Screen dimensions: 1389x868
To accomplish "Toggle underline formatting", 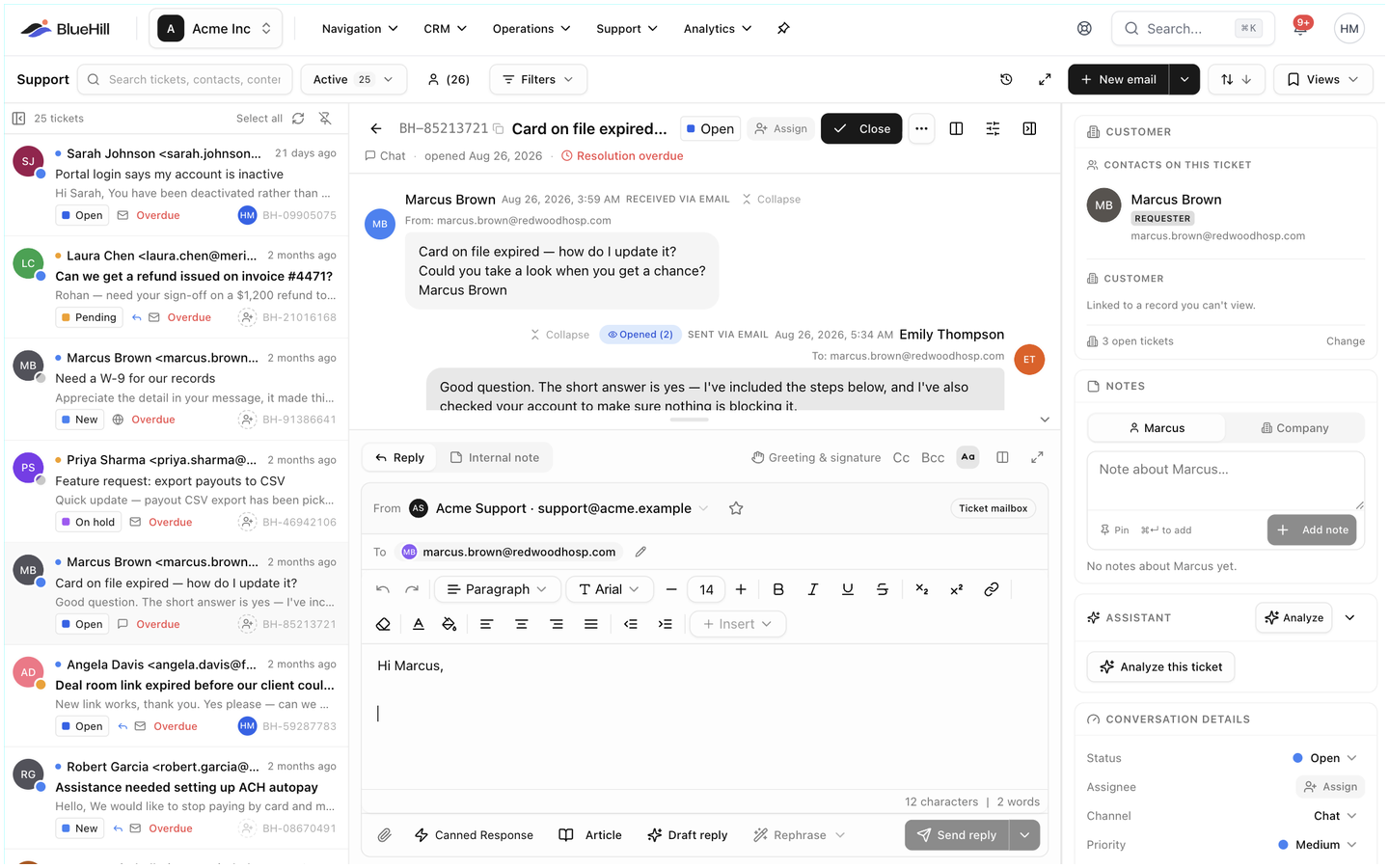I will coord(848,589).
